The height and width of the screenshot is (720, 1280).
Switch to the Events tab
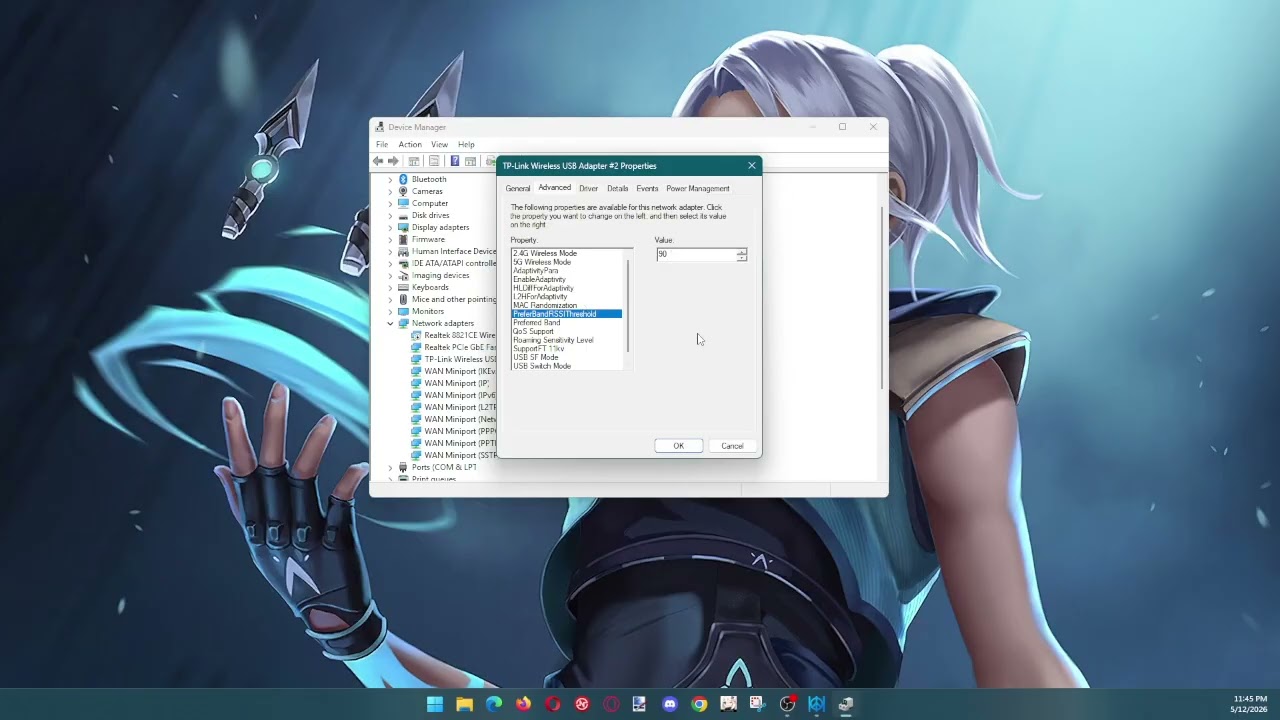click(x=647, y=188)
